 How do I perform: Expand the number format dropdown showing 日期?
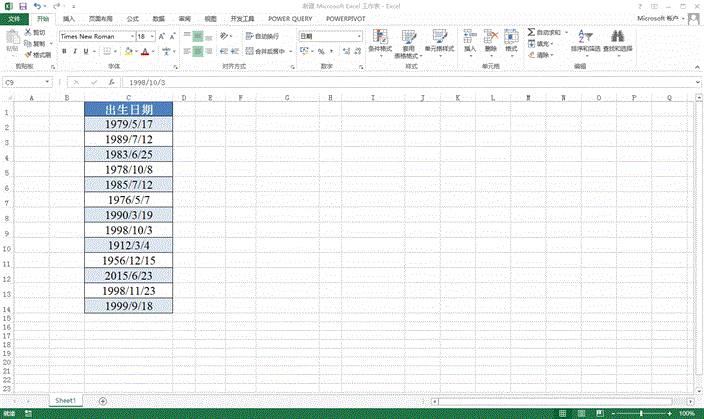click(x=359, y=36)
